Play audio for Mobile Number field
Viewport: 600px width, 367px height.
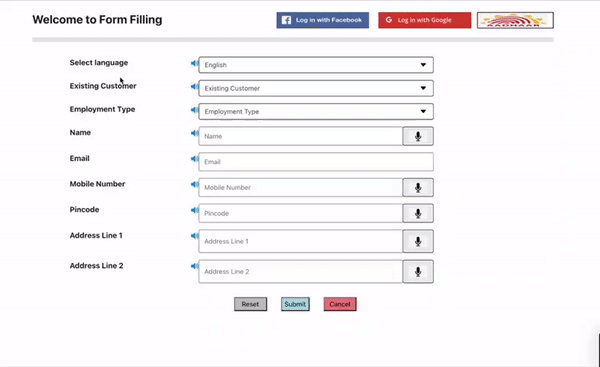(x=194, y=184)
